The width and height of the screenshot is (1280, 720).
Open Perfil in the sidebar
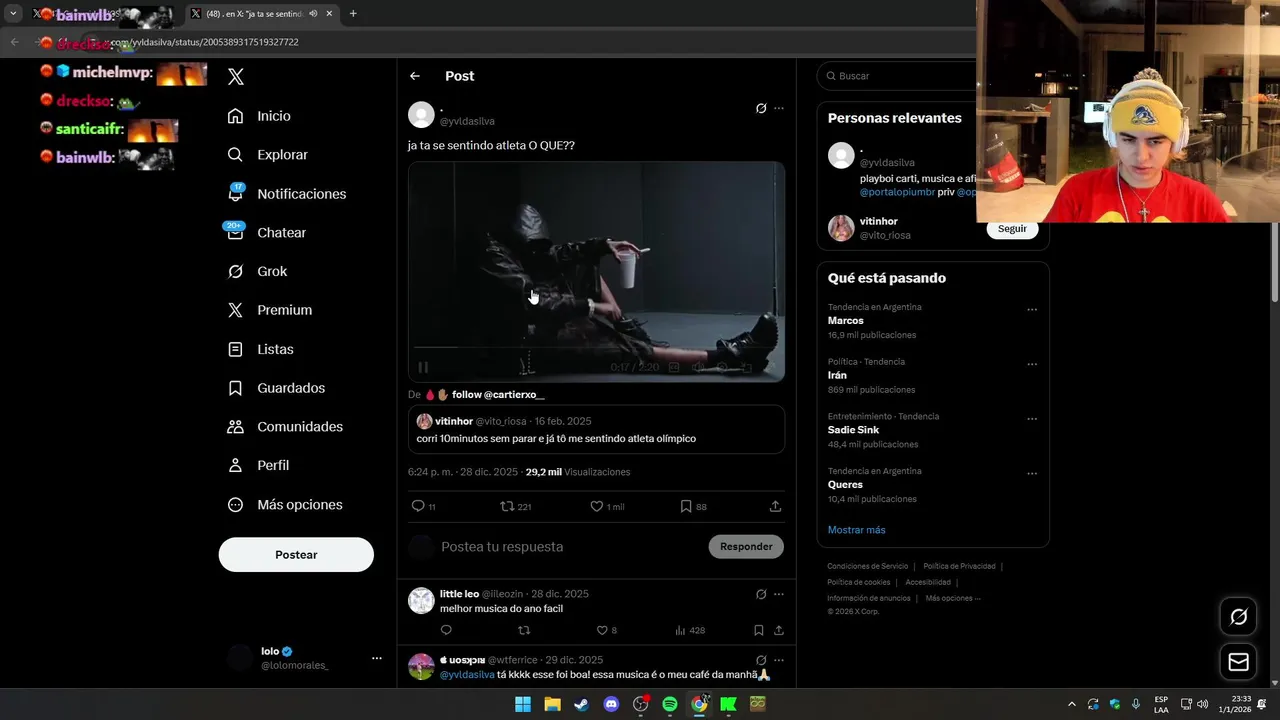[259, 466]
